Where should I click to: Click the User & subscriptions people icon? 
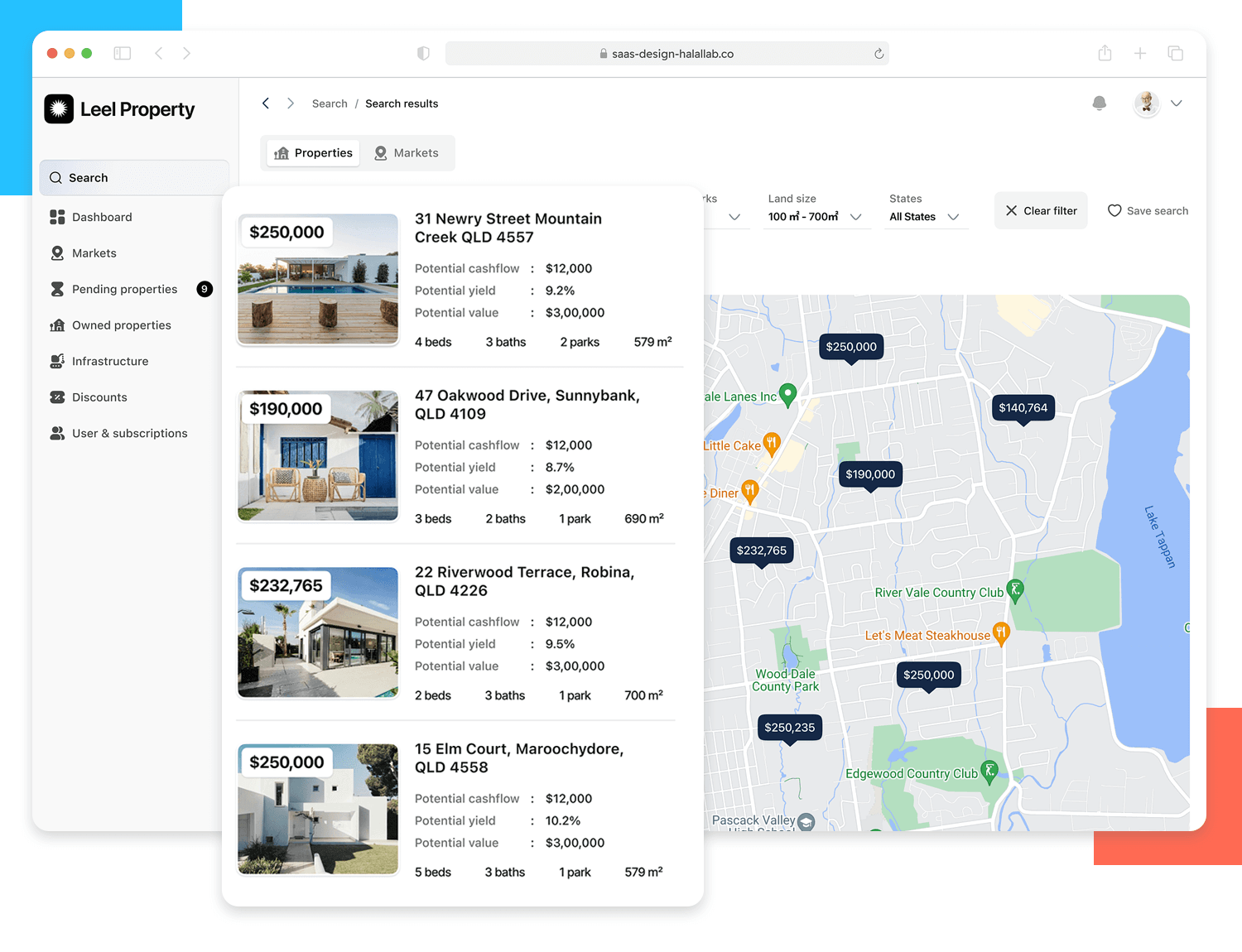[x=57, y=433]
